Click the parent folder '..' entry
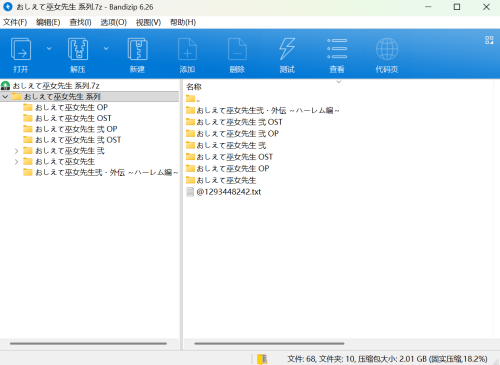 pos(193,99)
